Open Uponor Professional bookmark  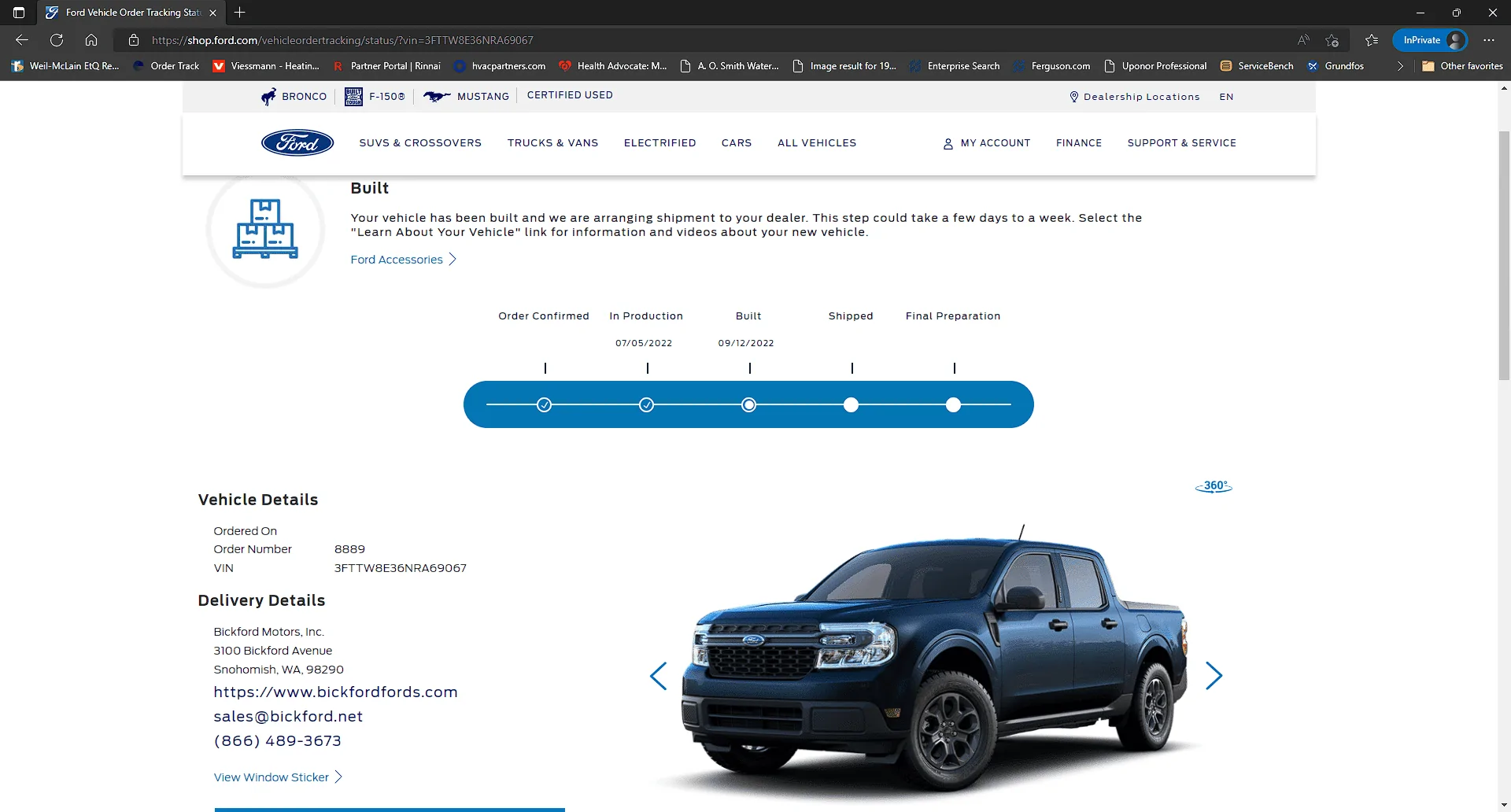pyautogui.click(x=1155, y=66)
